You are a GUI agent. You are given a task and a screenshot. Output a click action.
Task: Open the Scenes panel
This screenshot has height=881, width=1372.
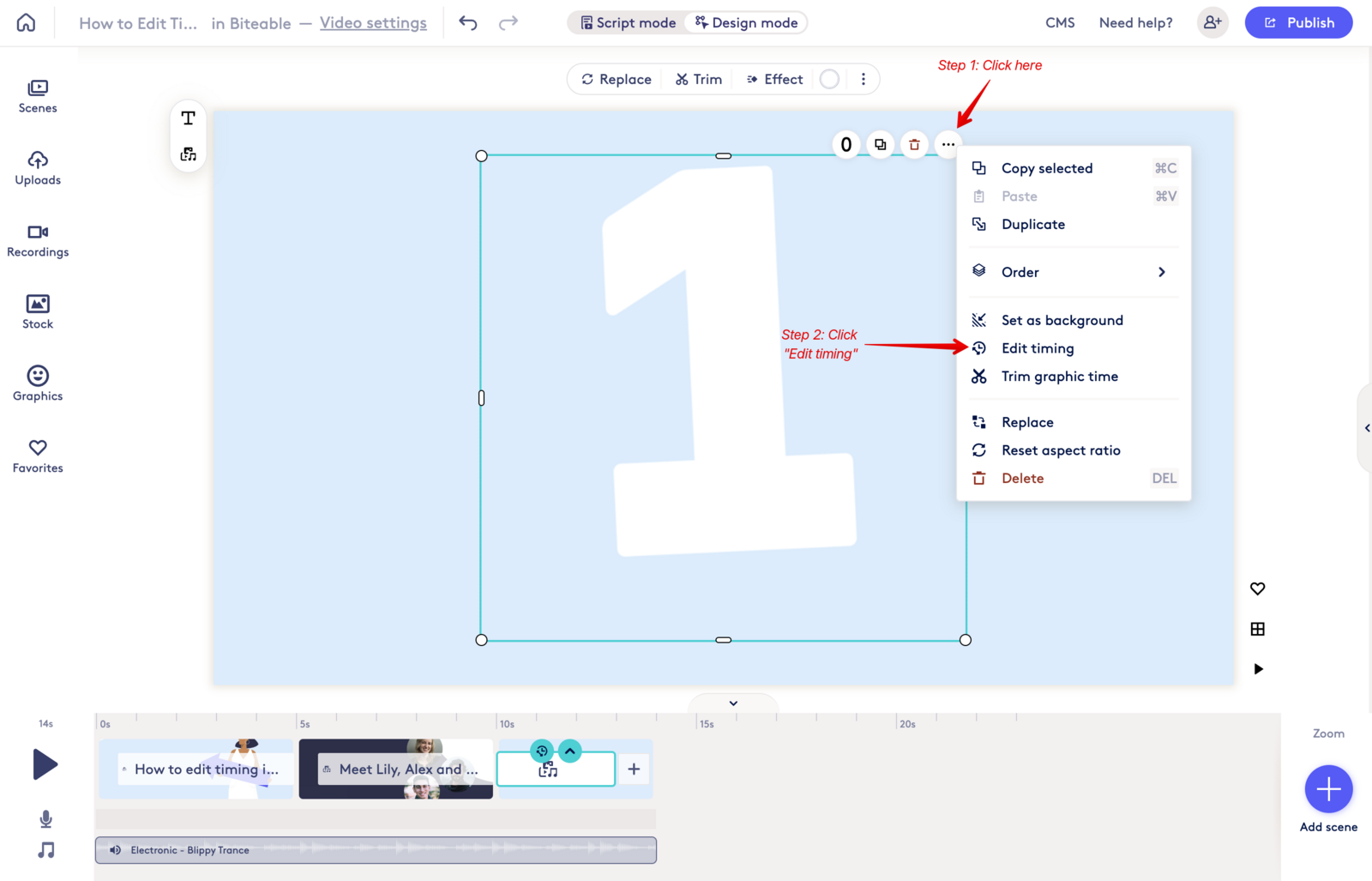[38, 96]
